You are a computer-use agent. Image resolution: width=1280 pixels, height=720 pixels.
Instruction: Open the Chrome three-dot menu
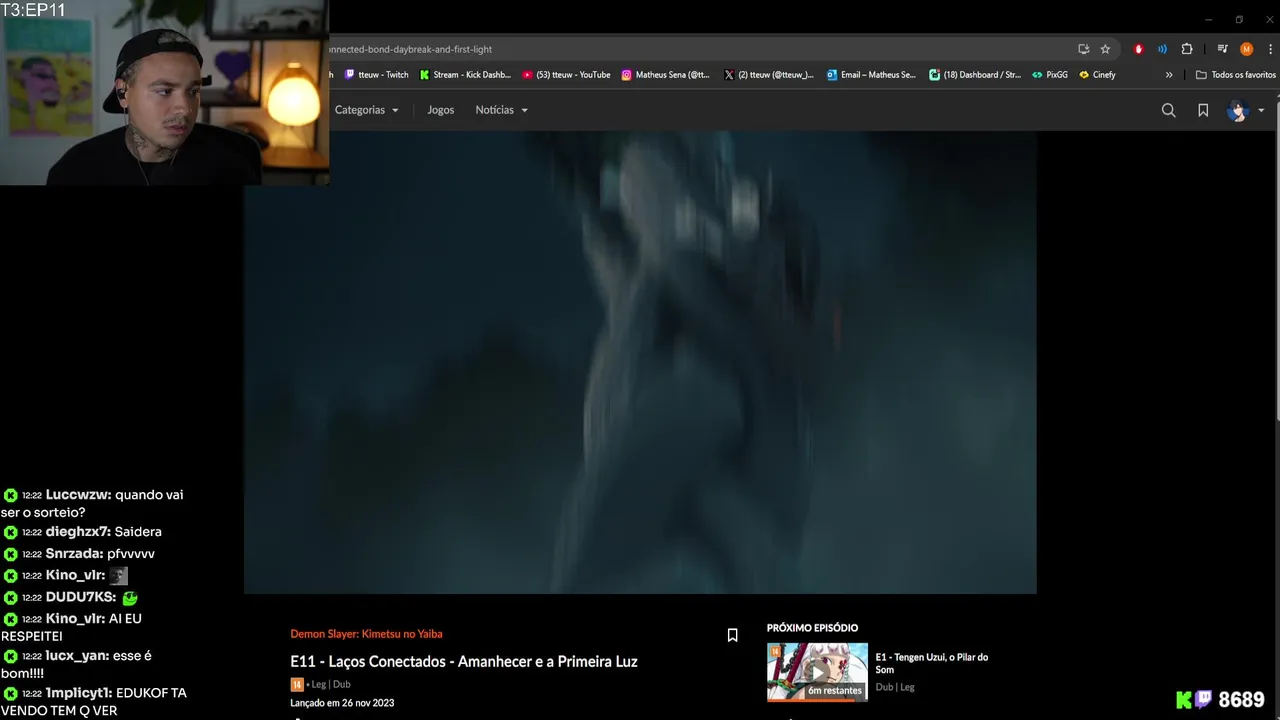click(x=1270, y=49)
